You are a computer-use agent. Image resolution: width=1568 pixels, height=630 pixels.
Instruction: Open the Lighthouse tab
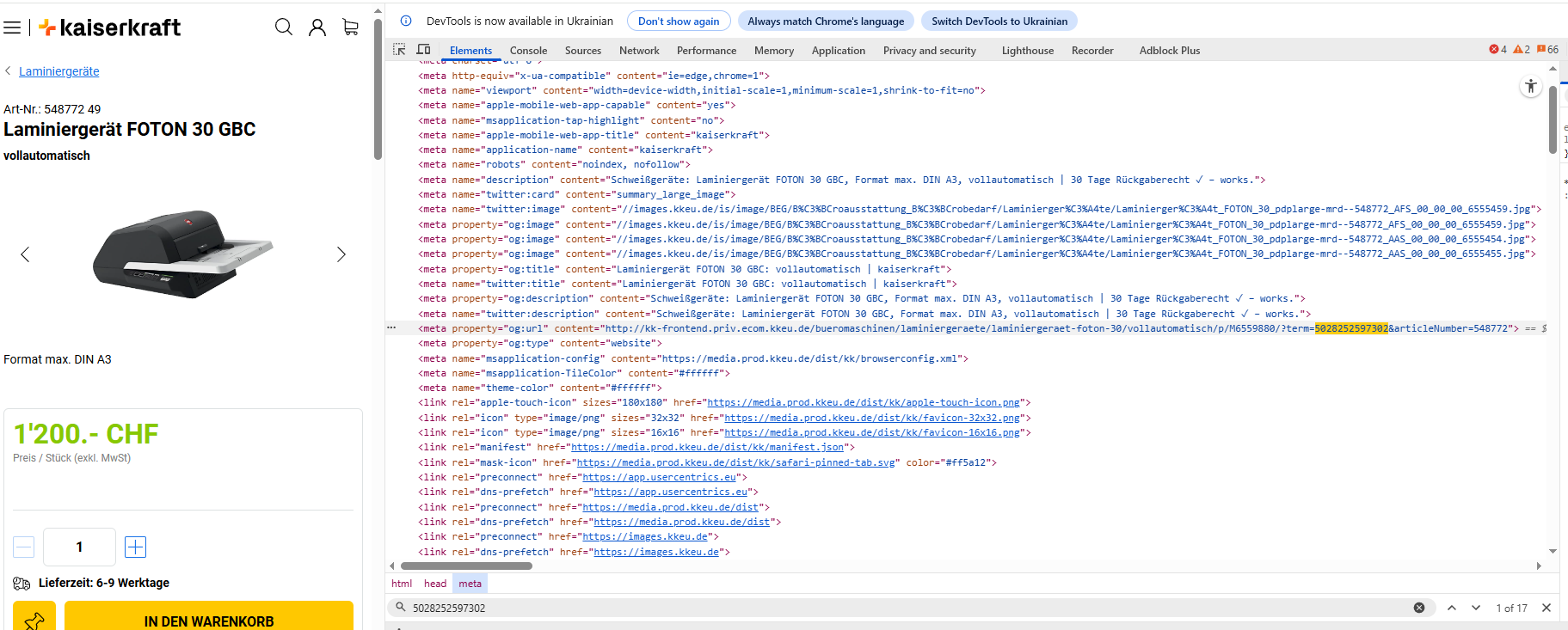pos(1028,51)
